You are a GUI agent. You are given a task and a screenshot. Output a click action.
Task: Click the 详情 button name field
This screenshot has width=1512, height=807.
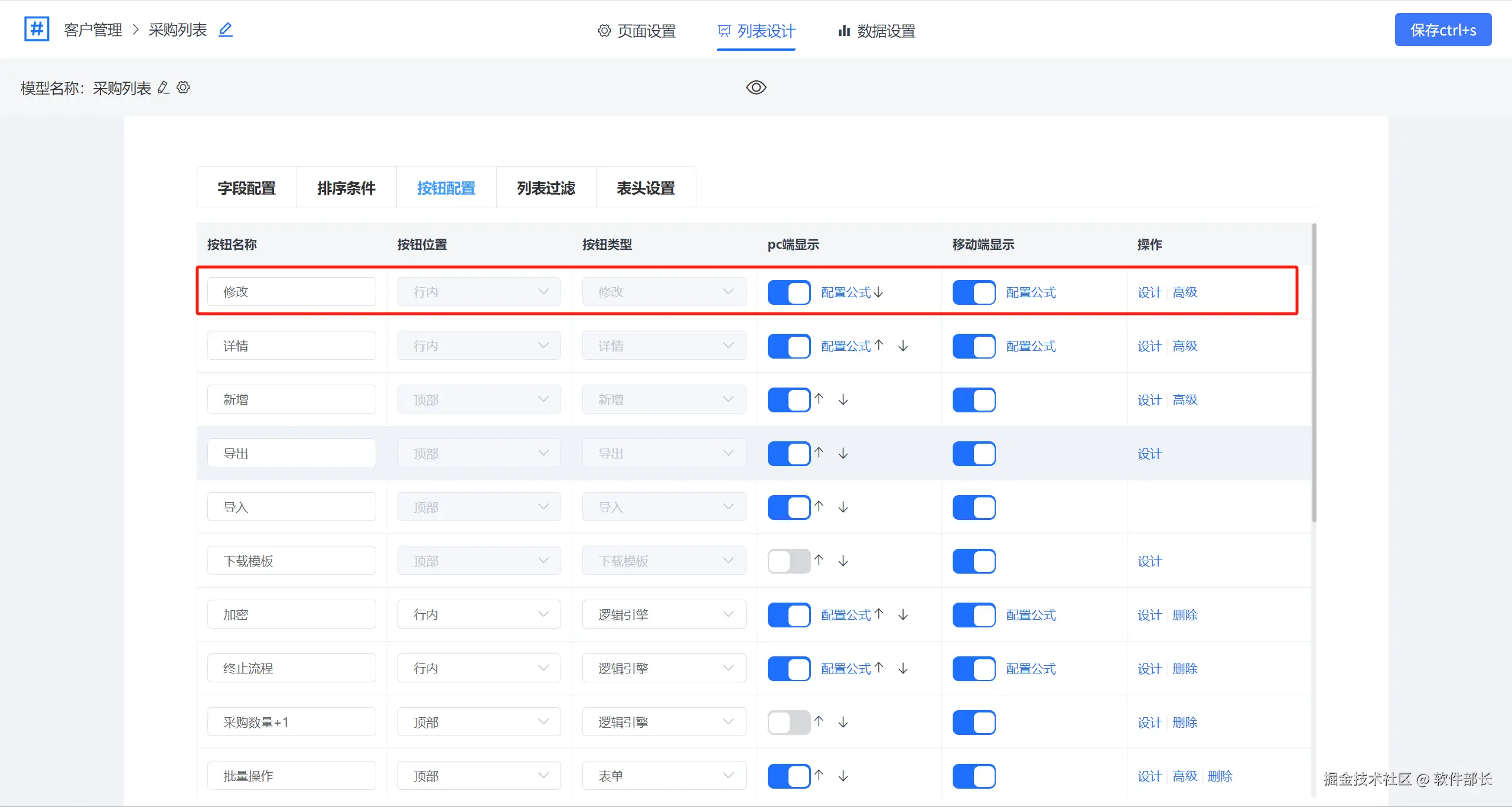(291, 346)
